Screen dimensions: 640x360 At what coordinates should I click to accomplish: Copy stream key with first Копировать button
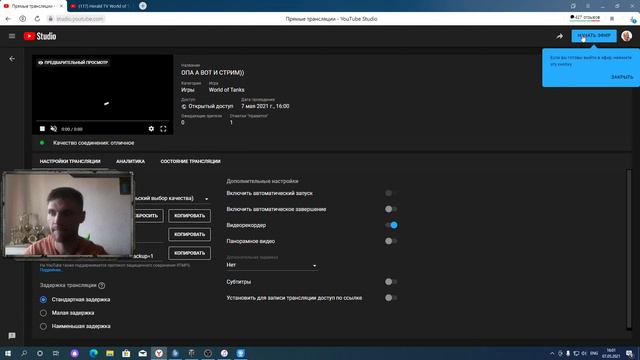(189, 216)
